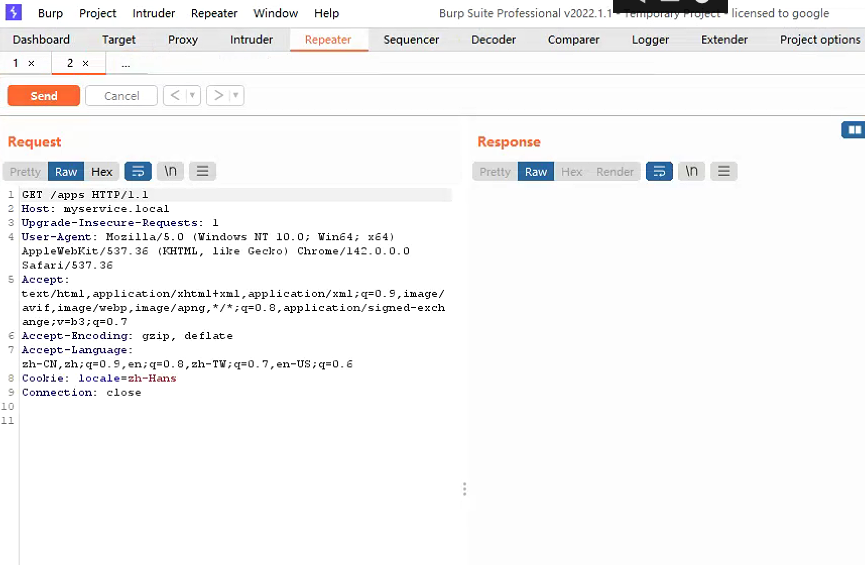This screenshot has height=565, width=865.
Task: Go to the Proxy tab
Action: tap(183, 40)
